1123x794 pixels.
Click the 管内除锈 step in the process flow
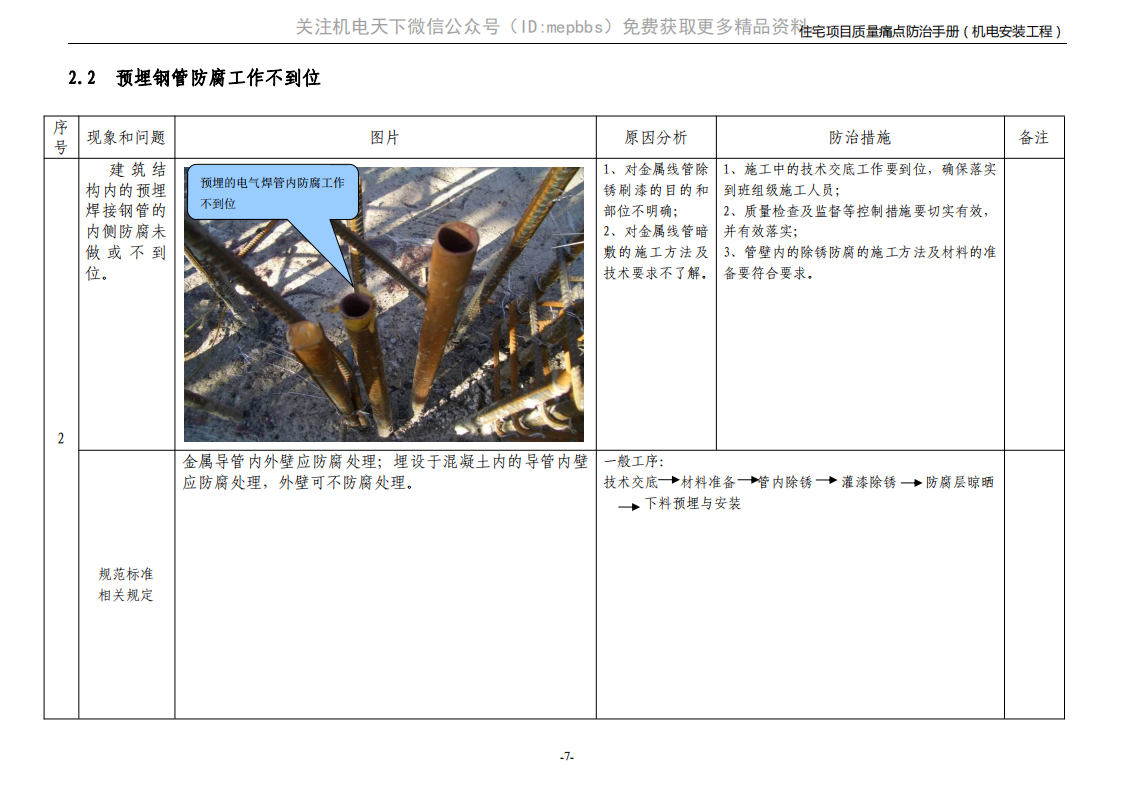pos(785,482)
